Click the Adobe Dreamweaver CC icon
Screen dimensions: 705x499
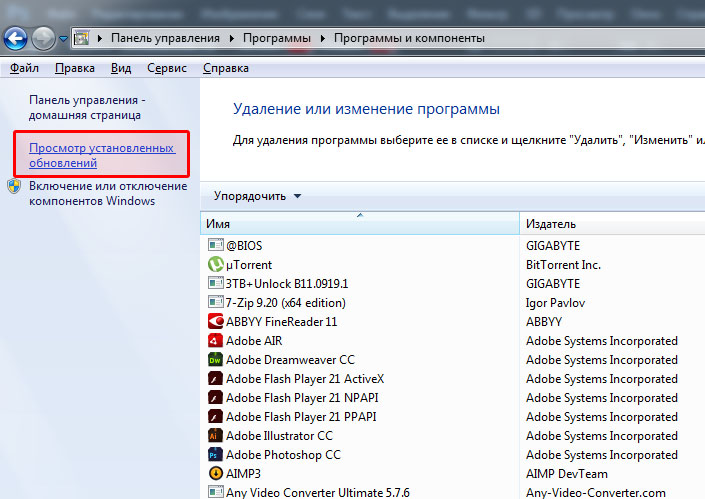216,359
